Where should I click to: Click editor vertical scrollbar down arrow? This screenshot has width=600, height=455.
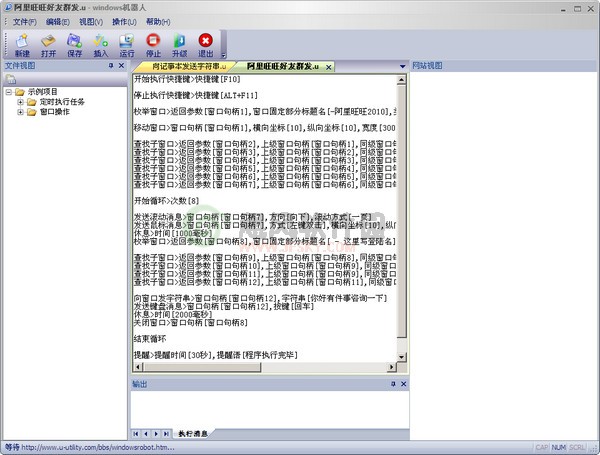[x=401, y=357]
